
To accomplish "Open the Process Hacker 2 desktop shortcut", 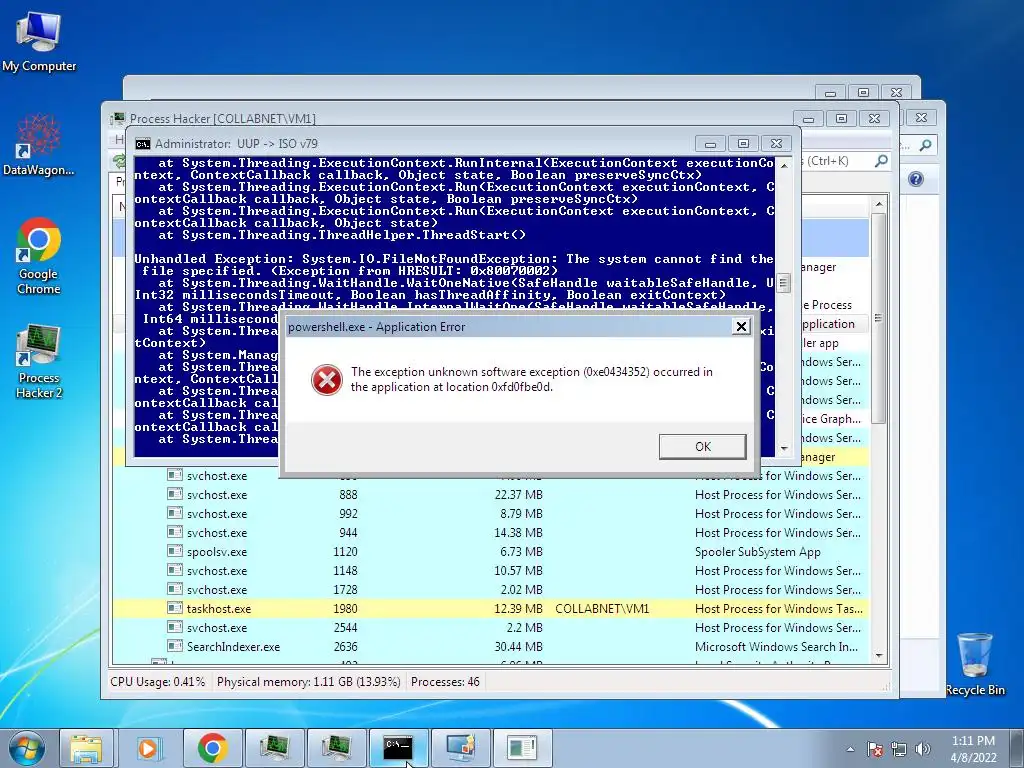I will point(39,360).
